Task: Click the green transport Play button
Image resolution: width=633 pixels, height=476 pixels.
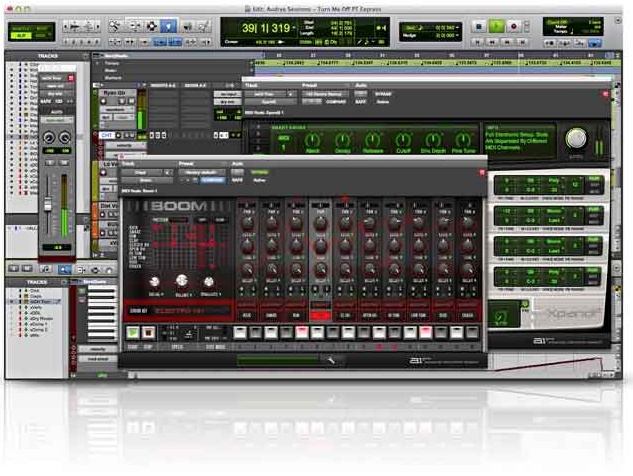Action: (x=497, y=27)
